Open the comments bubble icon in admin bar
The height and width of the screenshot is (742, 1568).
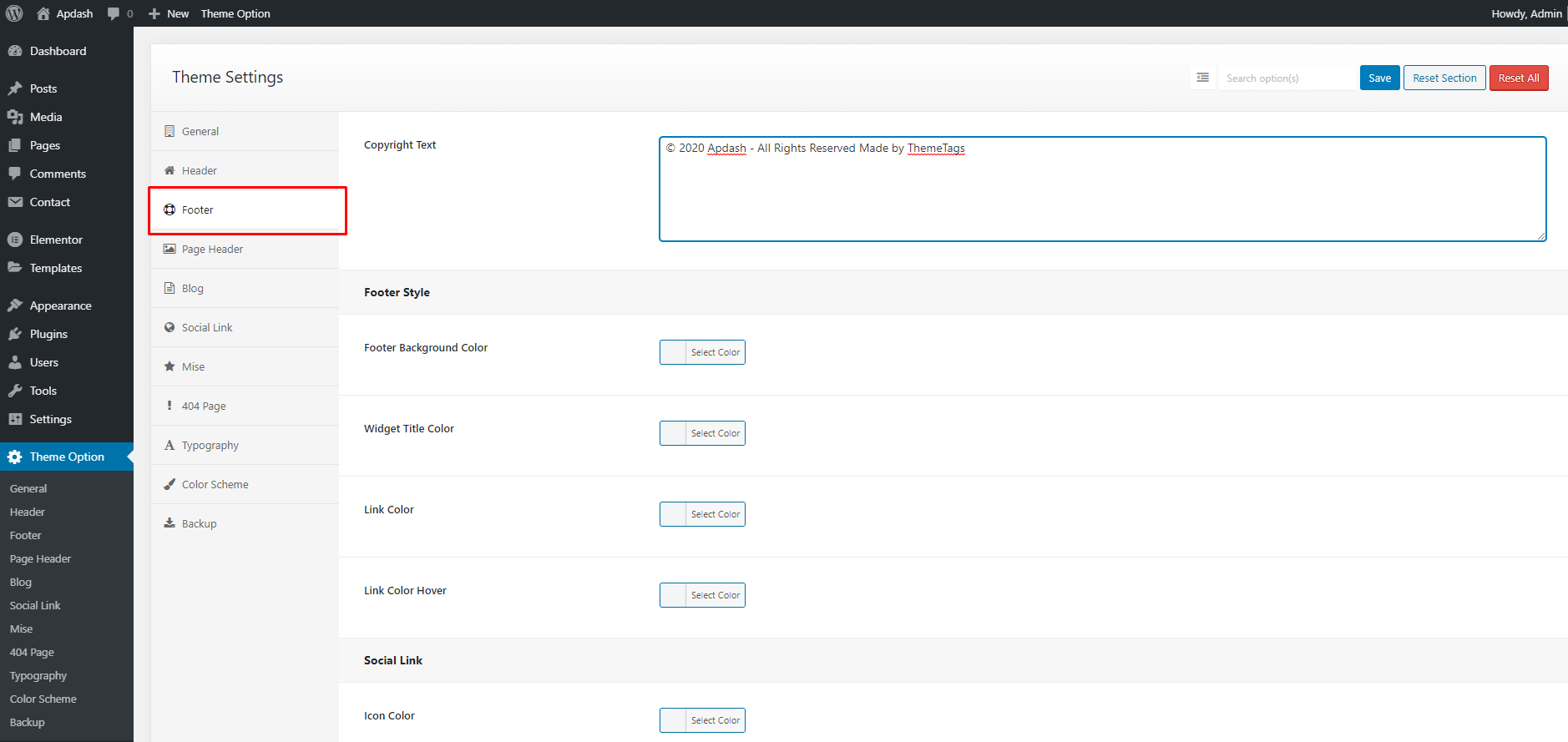pyautogui.click(x=114, y=13)
